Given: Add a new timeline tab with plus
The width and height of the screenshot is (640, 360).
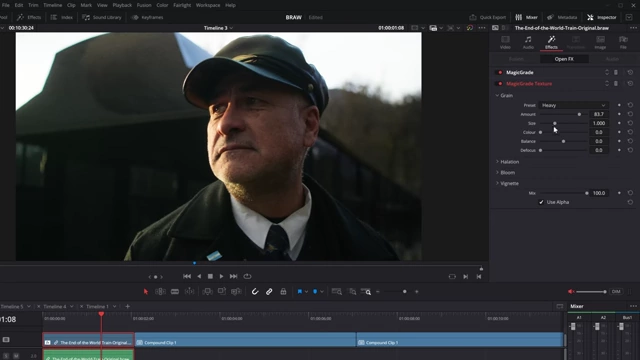Looking at the screenshot, I should point(127,306).
